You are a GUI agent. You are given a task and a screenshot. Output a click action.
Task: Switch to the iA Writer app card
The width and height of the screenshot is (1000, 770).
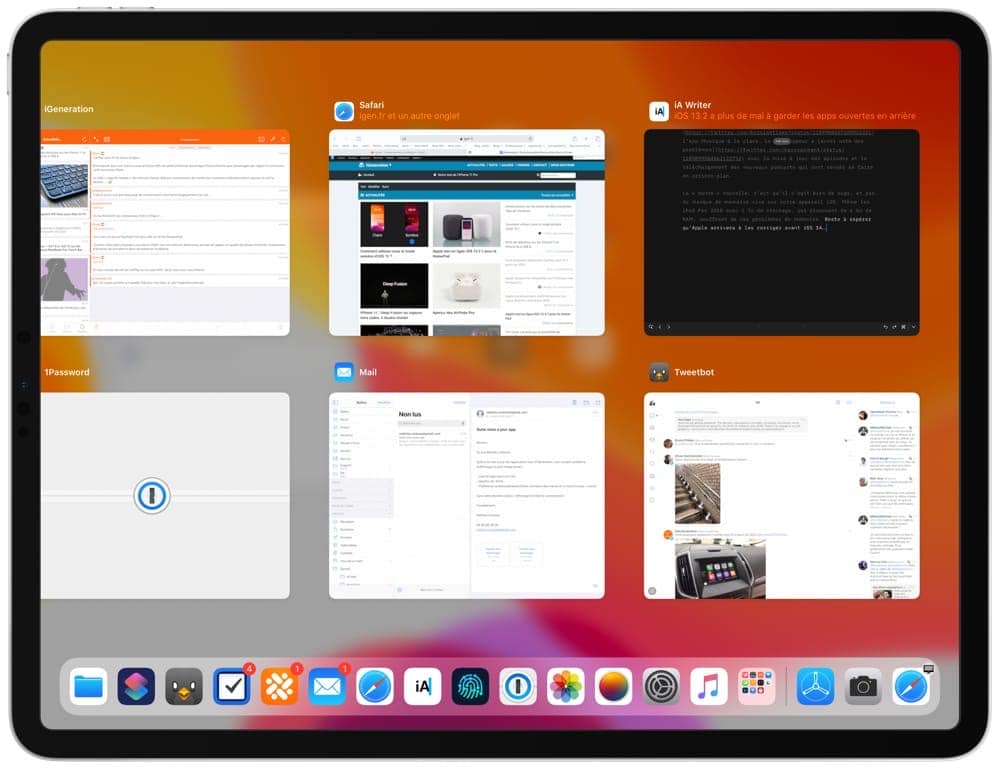click(x=781, y=232)
